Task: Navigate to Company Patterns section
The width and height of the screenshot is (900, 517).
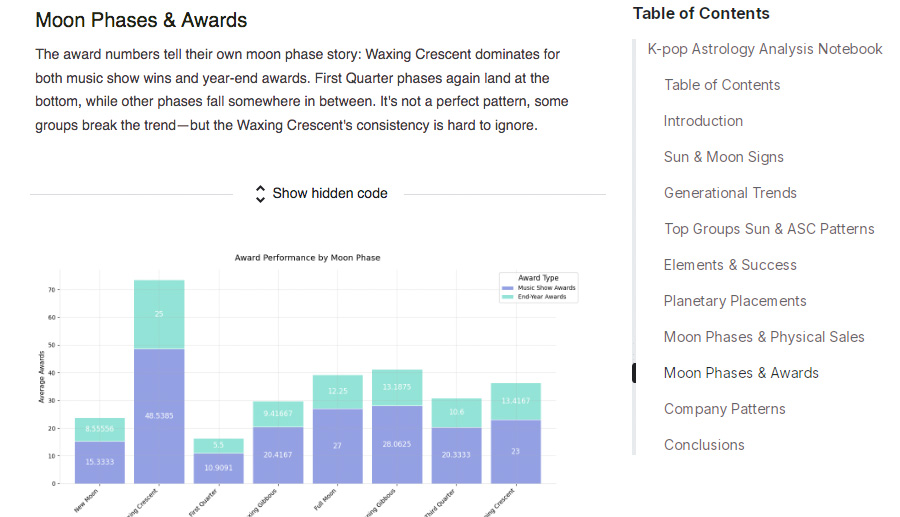Action: click(724, 409)
